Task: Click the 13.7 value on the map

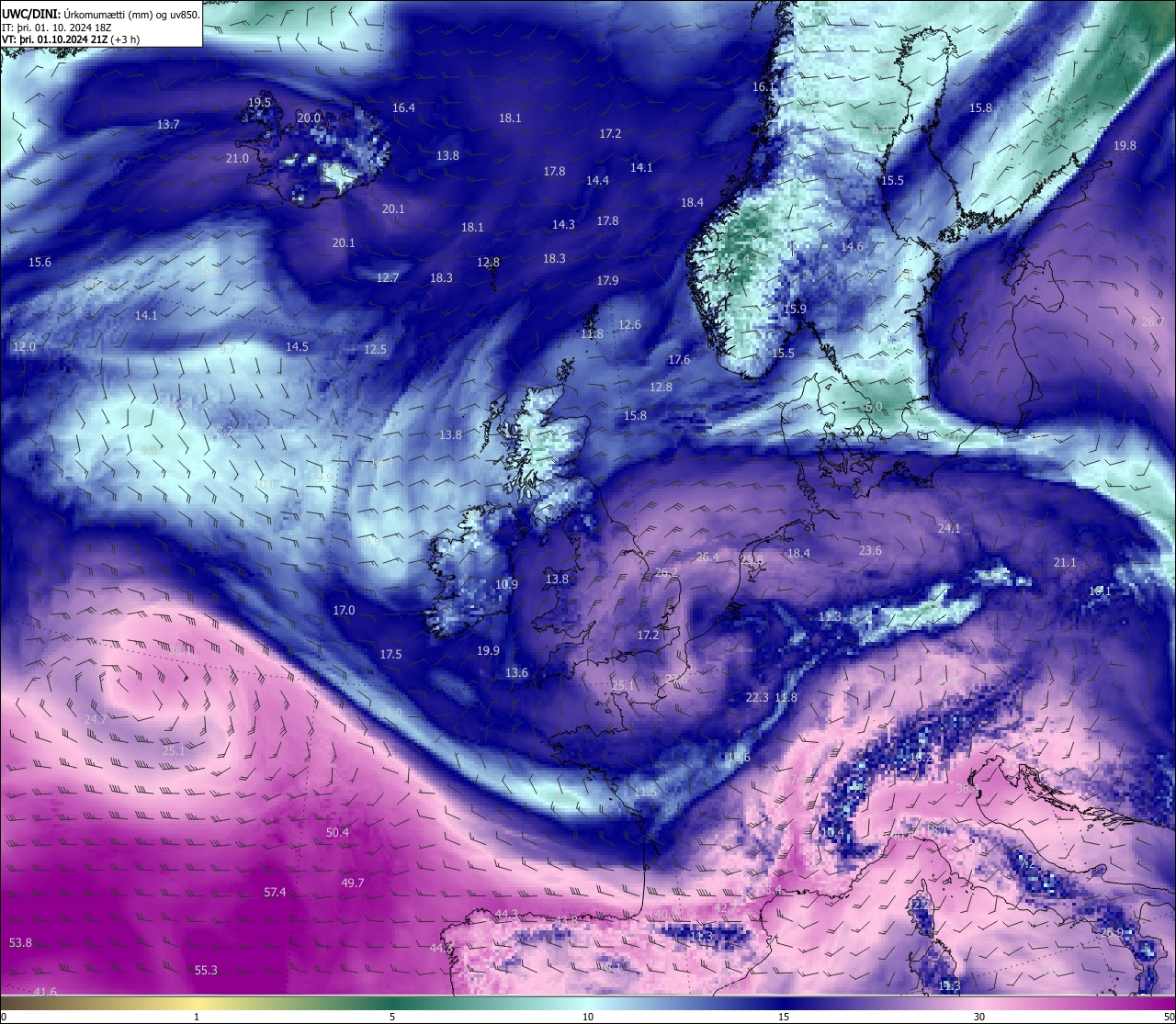Action: coord(168,124)
